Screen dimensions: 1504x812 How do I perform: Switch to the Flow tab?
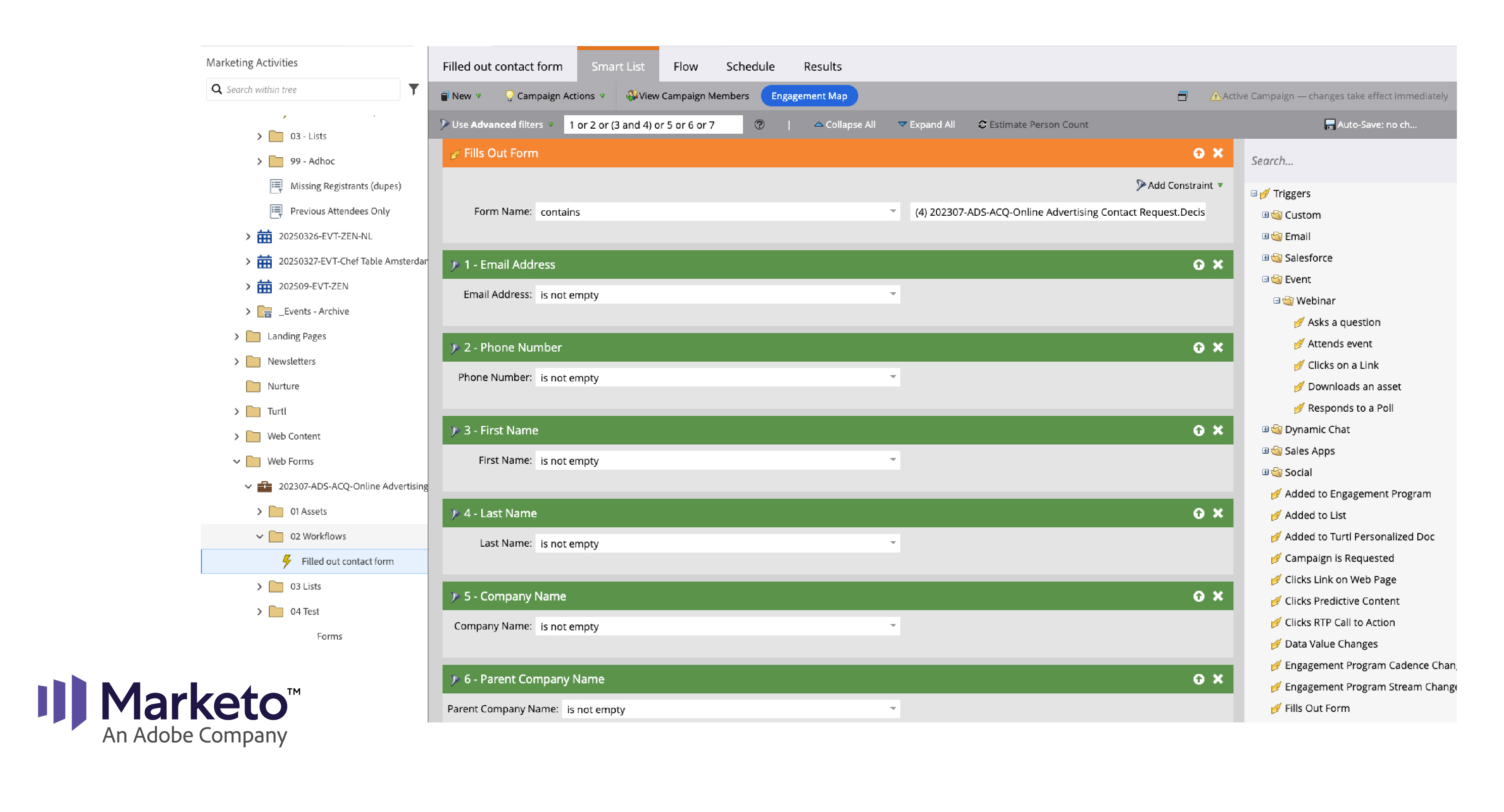685,66
